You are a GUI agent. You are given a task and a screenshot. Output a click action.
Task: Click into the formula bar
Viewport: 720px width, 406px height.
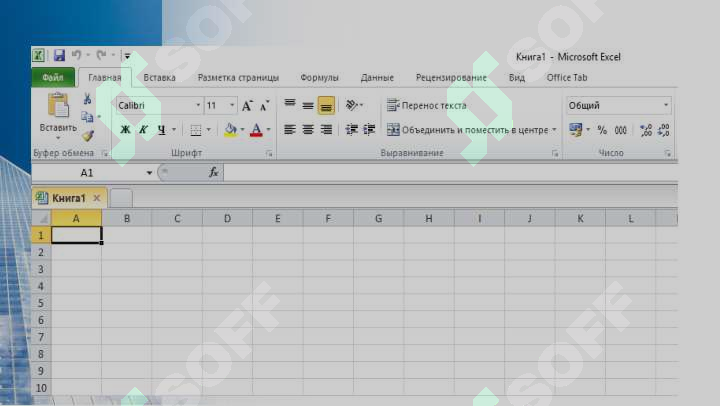(x=450, y=173)
